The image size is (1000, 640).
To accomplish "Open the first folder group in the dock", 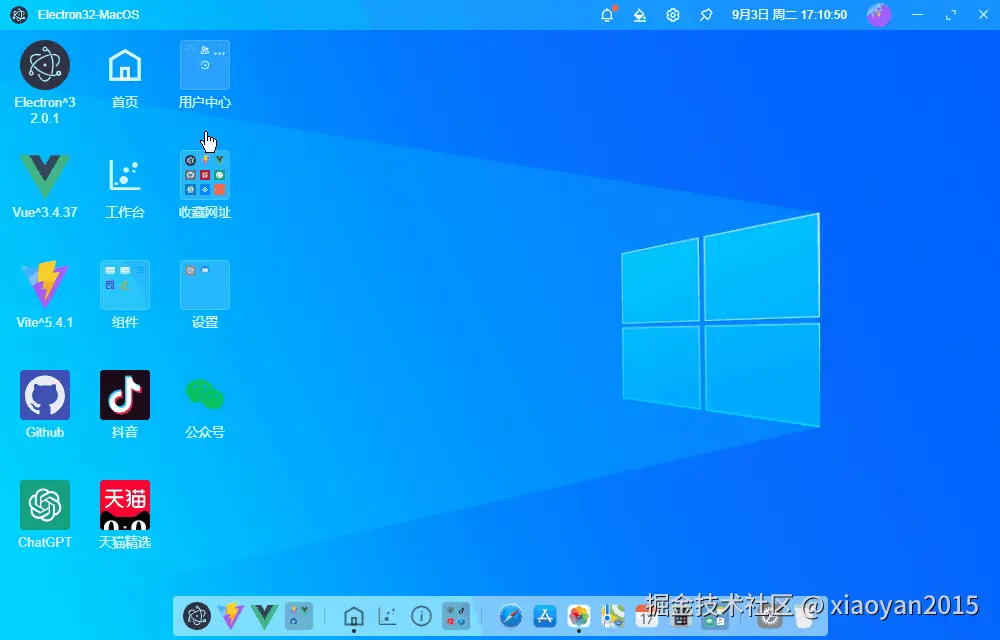I will coord(298,616).
